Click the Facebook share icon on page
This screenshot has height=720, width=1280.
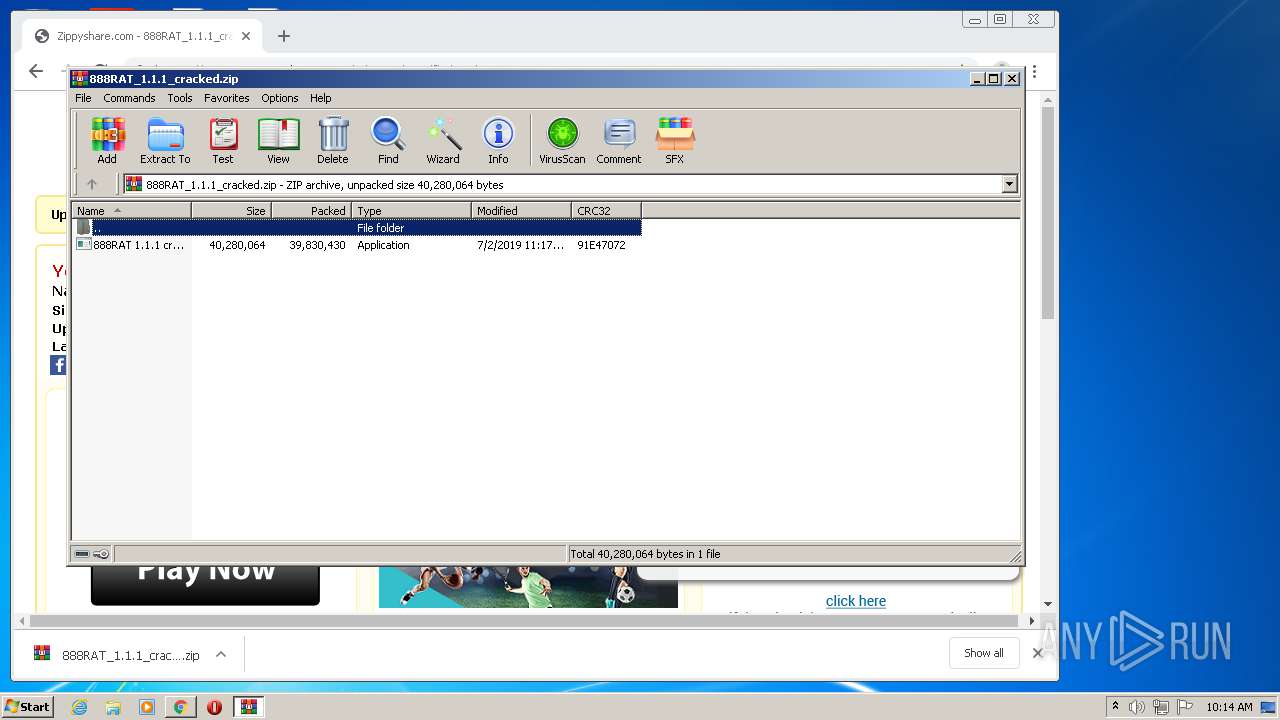(x=59, y=366)
